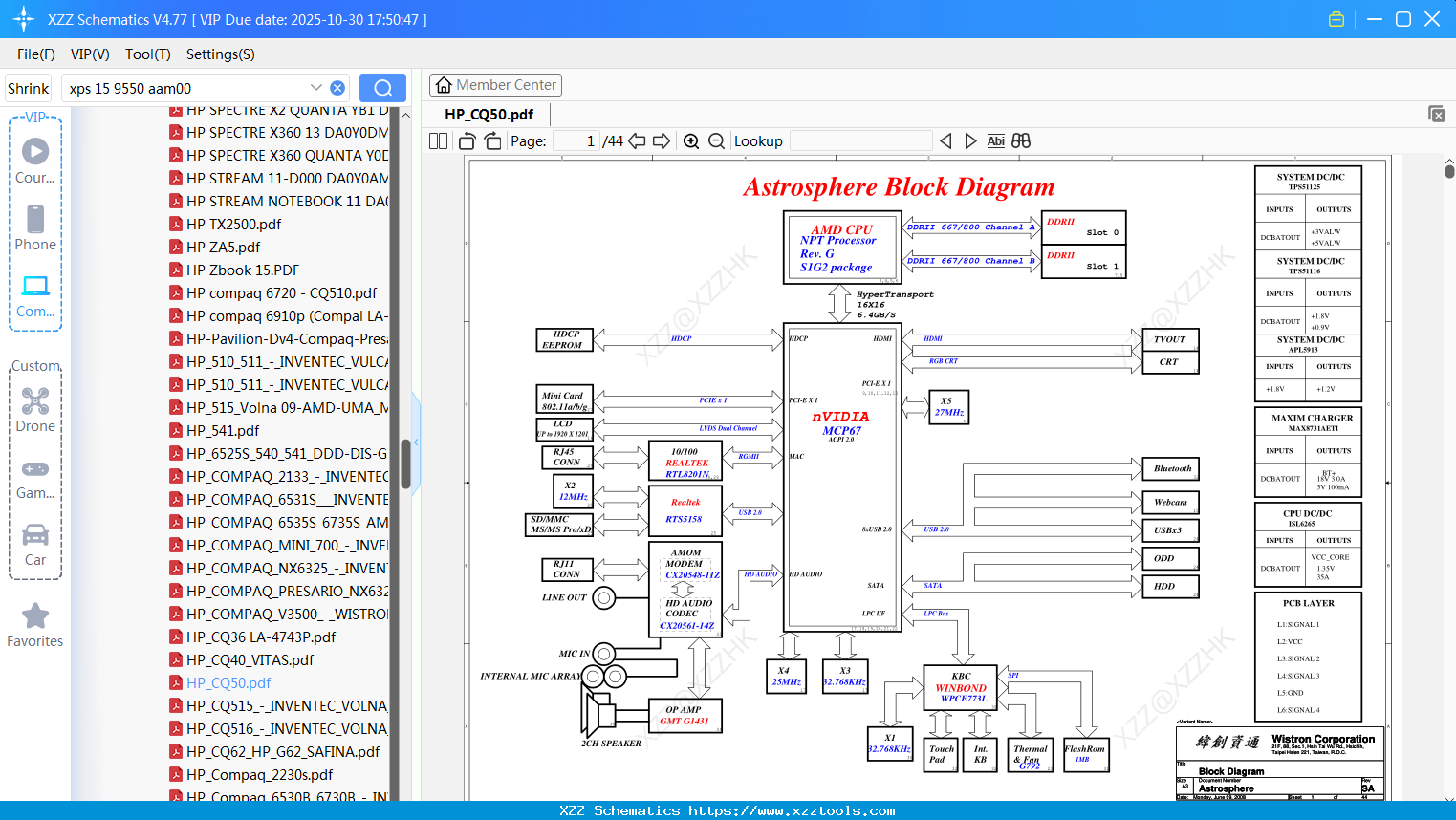Image resolution: width=1456 pixels, height=820 pixels.
Task: Open the File(F) menu
Action: pyautogui.click(x=36, y=54)
